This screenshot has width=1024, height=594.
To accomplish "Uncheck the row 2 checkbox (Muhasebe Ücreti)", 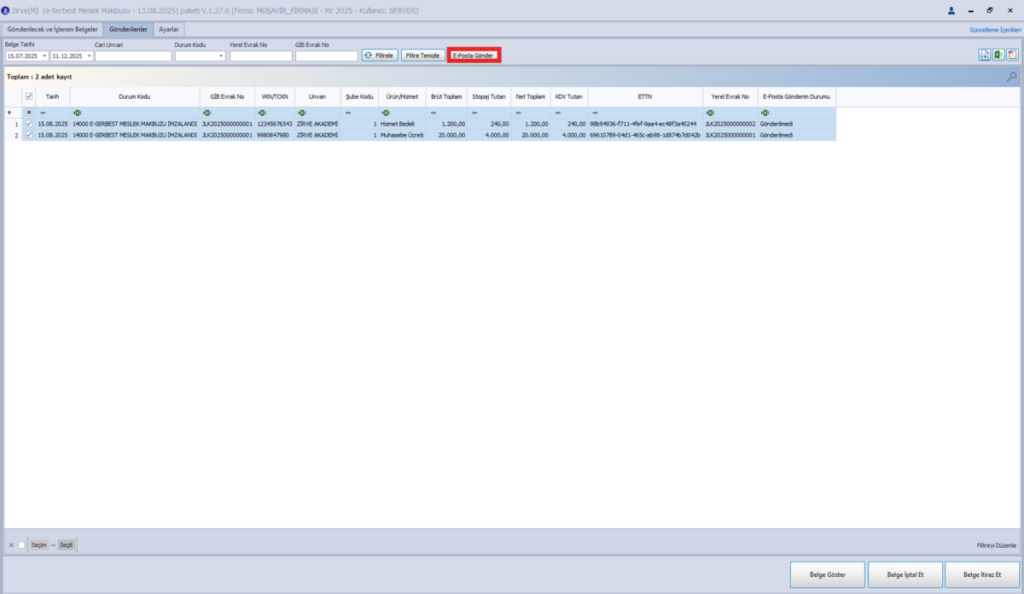I will click(29, 135).
